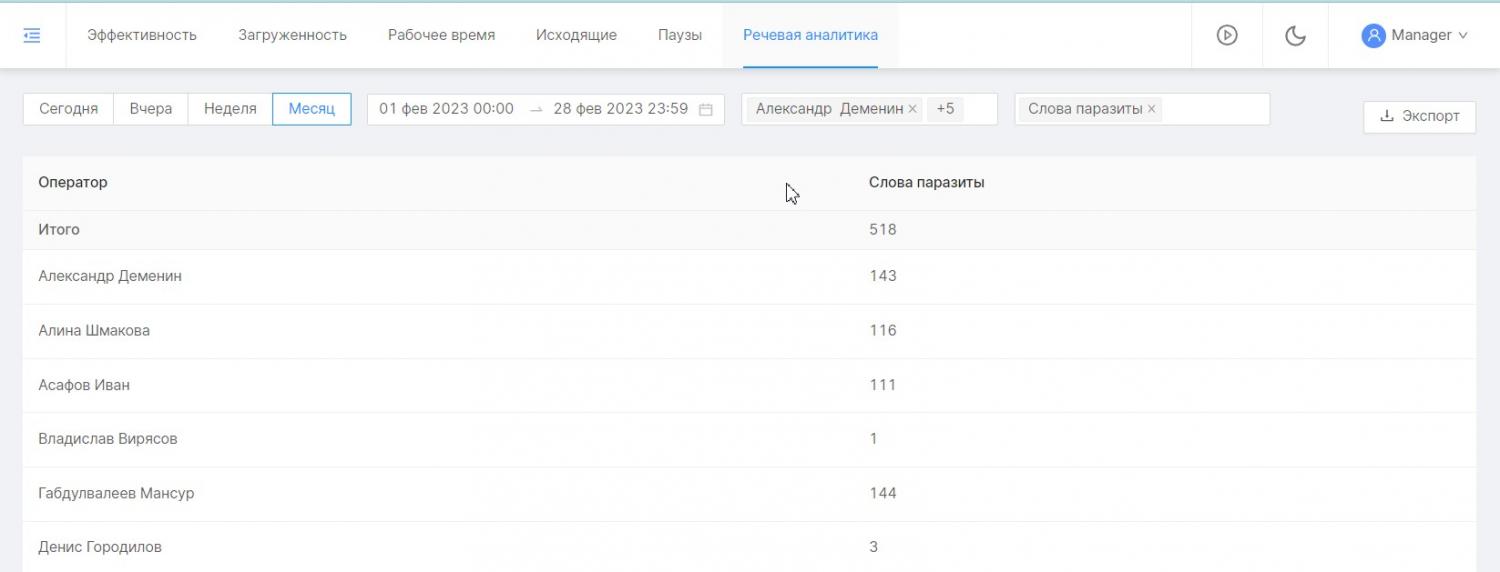The width and height of the screenshot is (1500, 572).
Task: Collapse the sidebar menu icon
Action: point(32,35)
